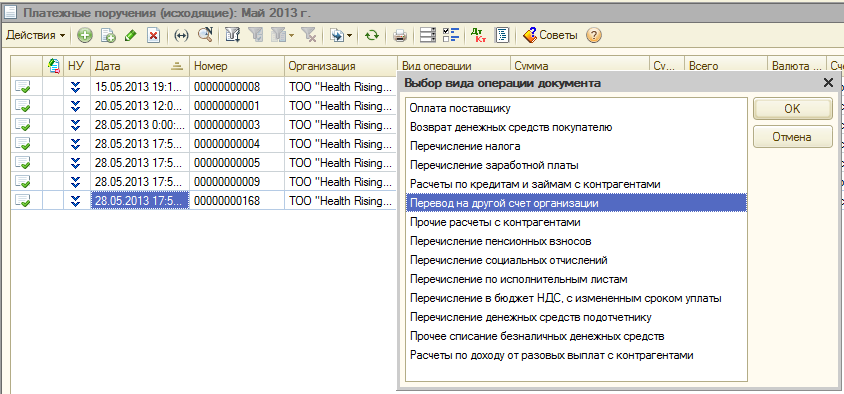Click the green Refresh list icon
Screen dimensions: 844x394
coord(371,36)
